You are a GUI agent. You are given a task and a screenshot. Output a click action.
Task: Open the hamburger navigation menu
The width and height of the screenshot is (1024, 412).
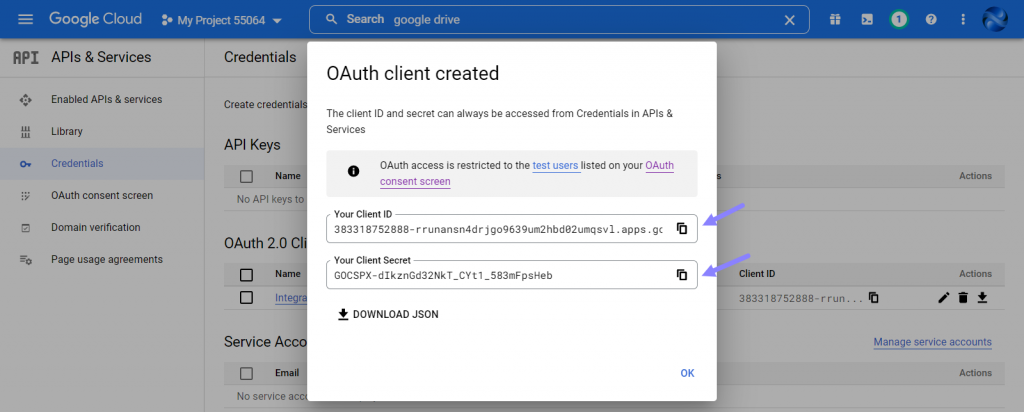[25, 20]
